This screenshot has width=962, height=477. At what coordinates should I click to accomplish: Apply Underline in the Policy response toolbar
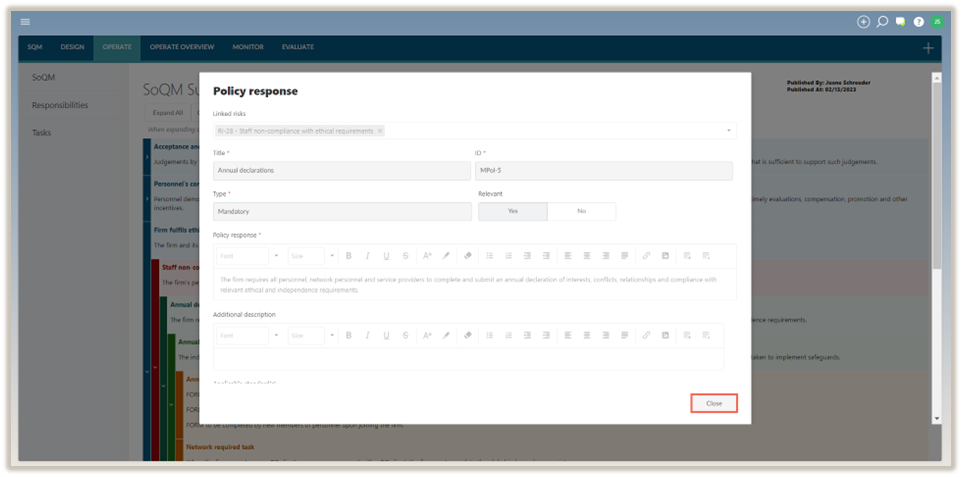point(386,255)
